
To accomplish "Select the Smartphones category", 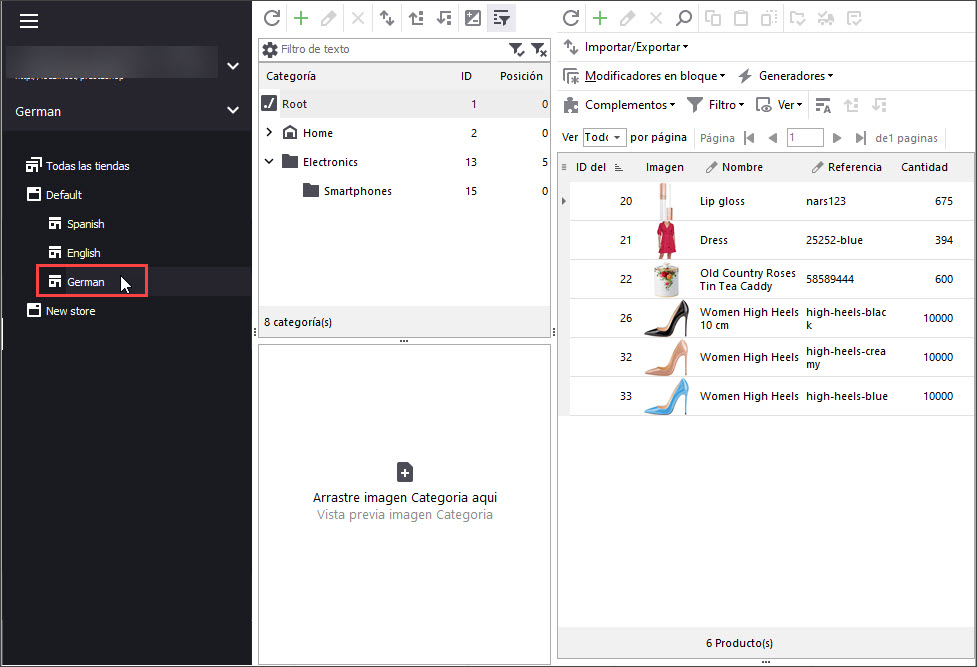I will (404, 191).
